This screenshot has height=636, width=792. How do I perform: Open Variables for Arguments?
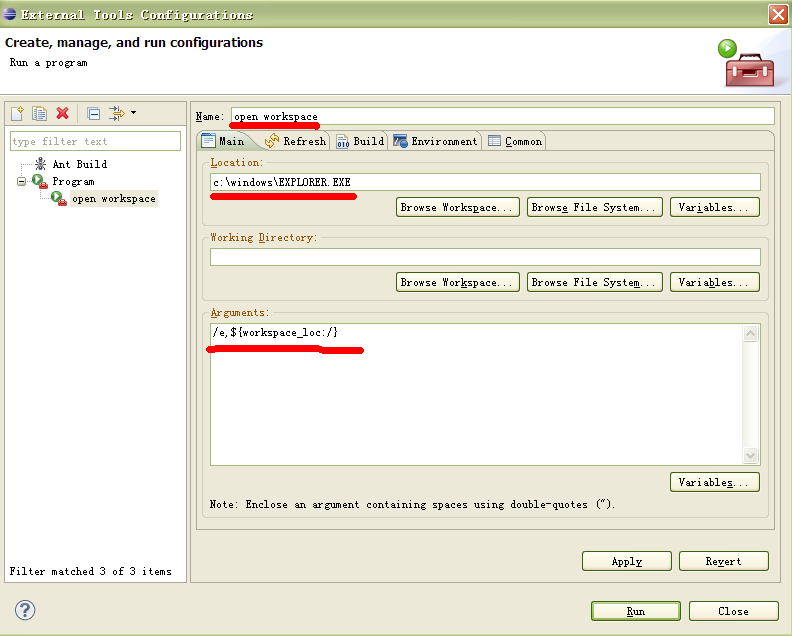point(715,482)
